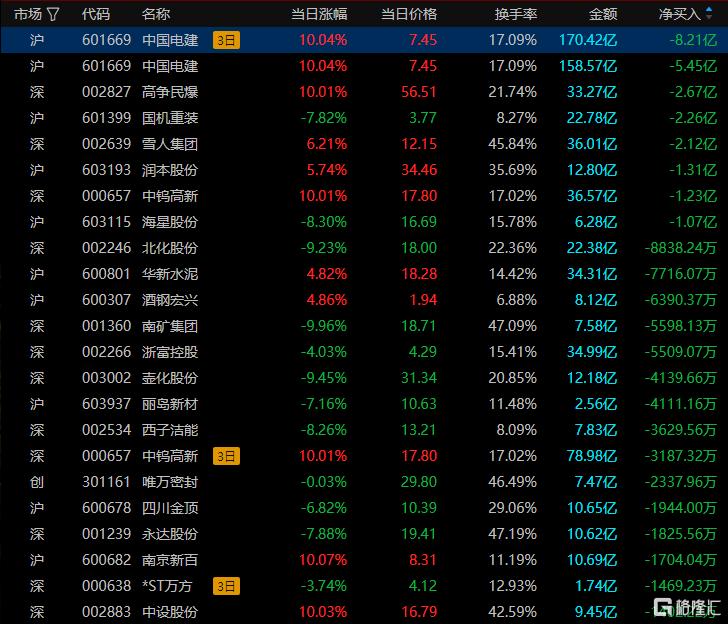
Task: Sort by the 换手率 column header
Action: (515, 14)
